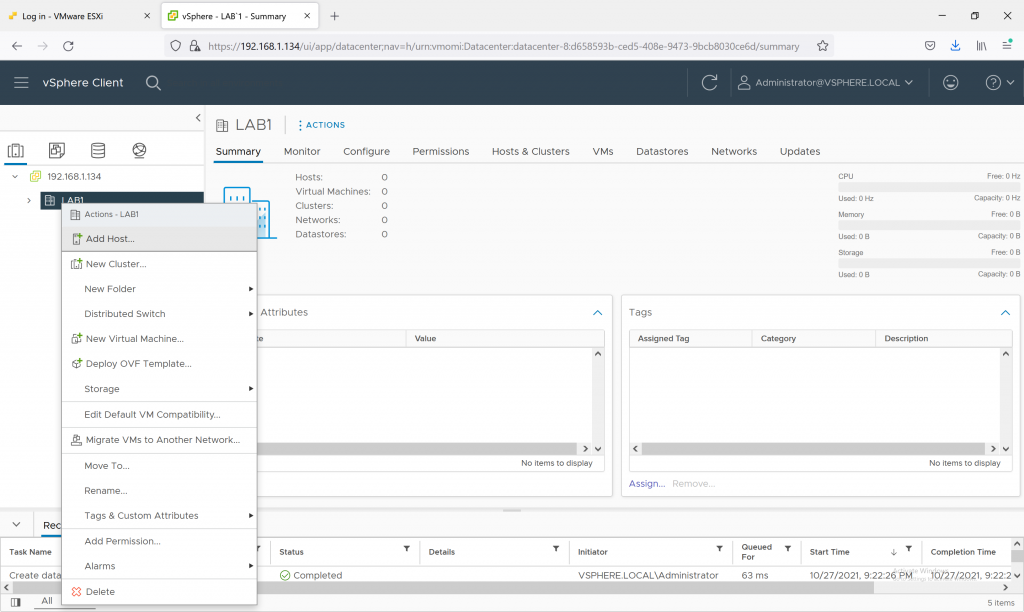Filter the Status column

tap(406, 549)
